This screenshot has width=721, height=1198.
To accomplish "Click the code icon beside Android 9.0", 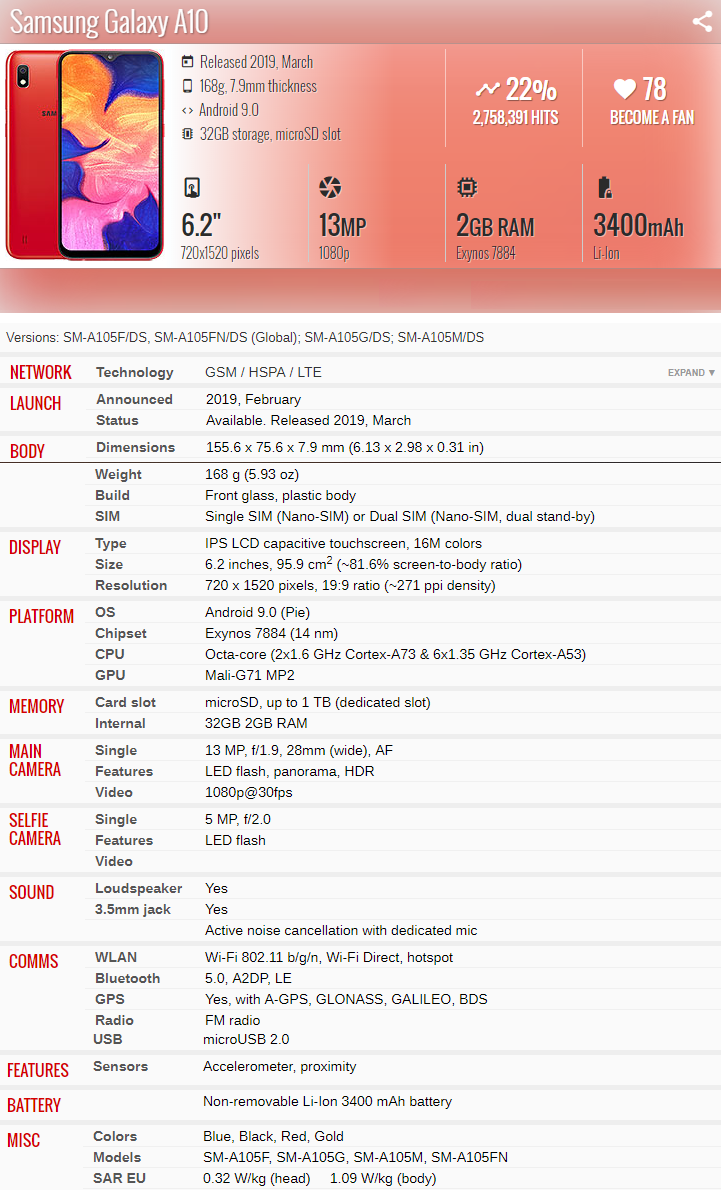I will click(187, 111).
